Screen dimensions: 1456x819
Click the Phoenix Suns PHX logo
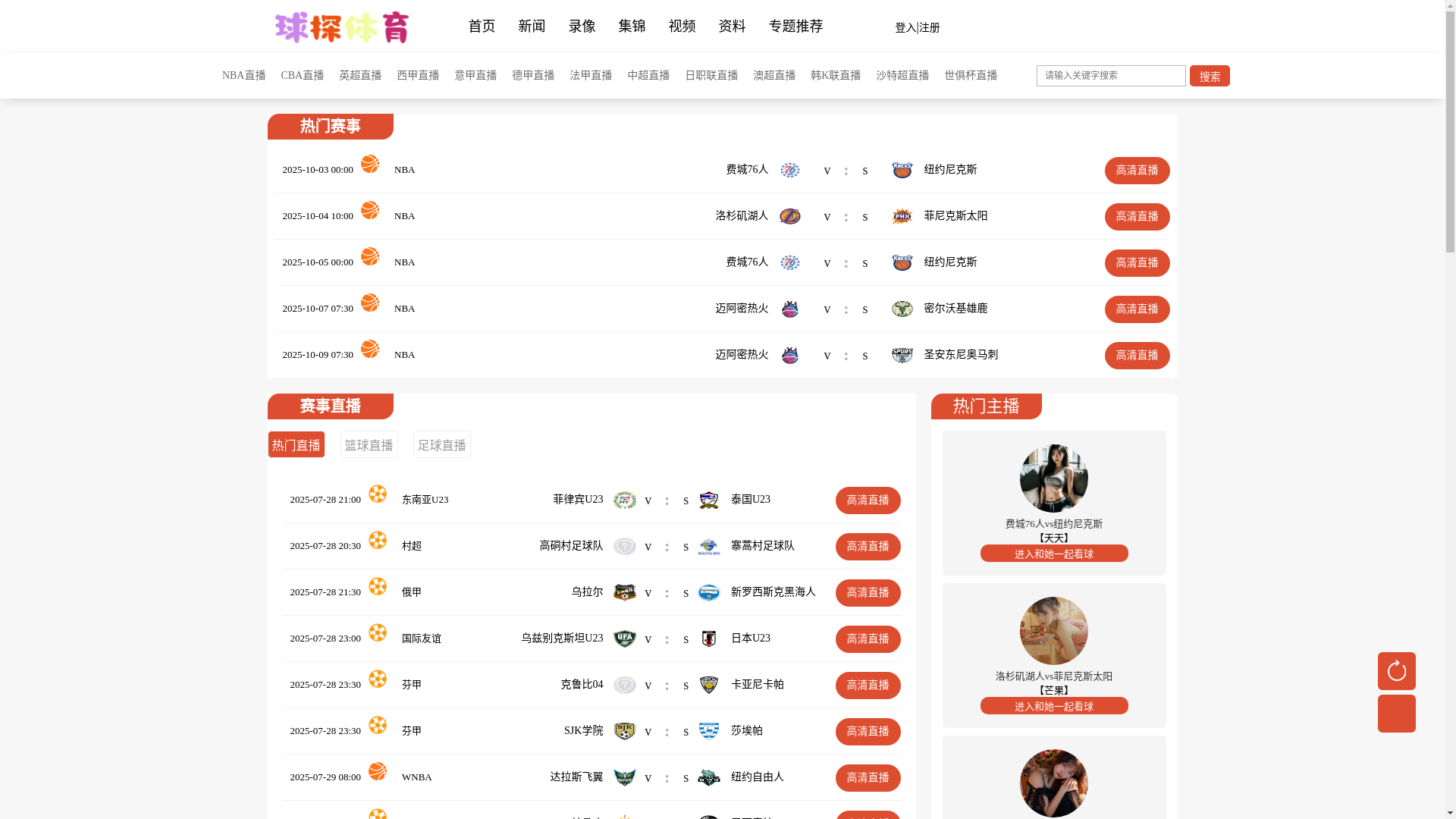click(x=902, y=216)
